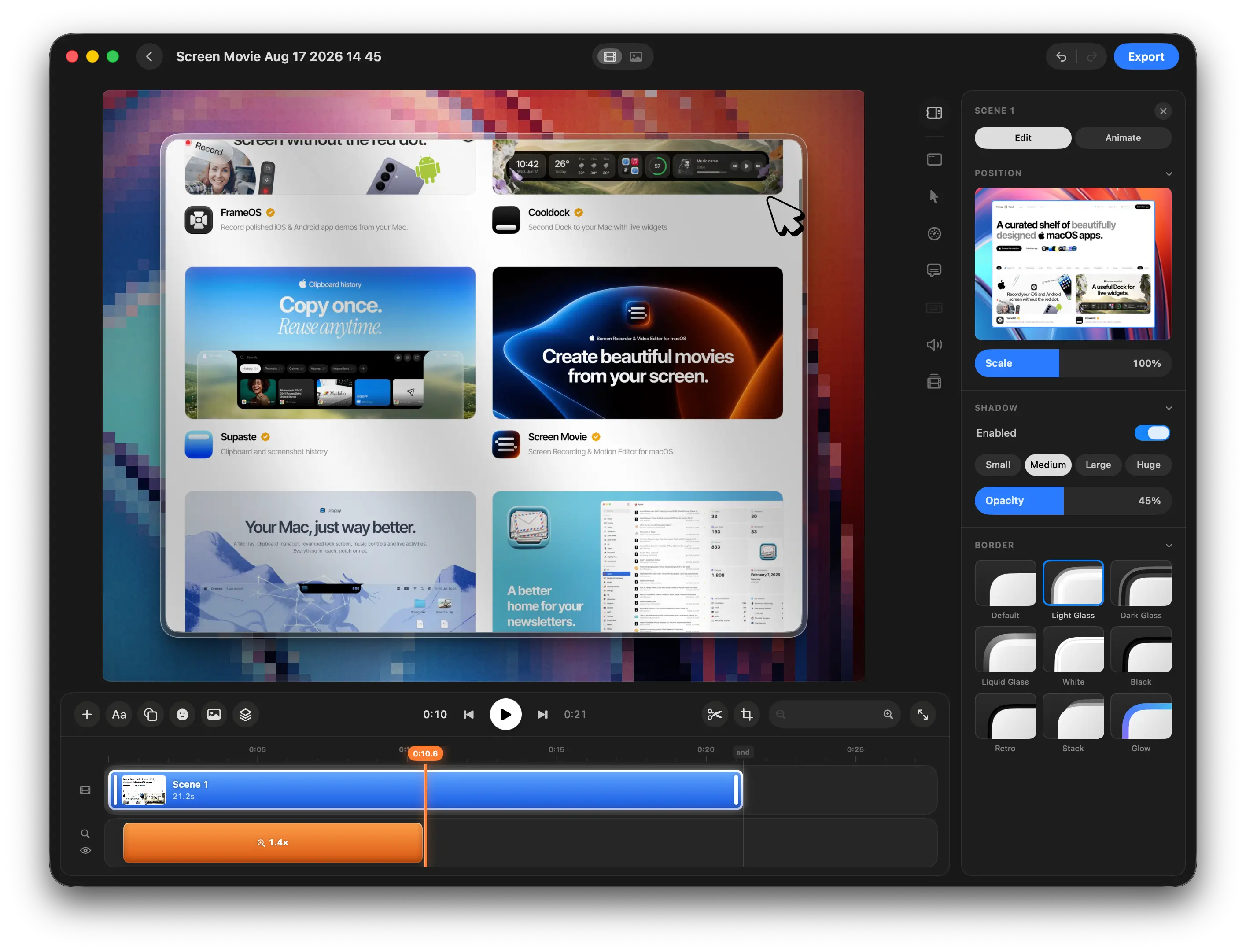
Task: Toggle the sidebar panel icon
Action: coord(934,113)
